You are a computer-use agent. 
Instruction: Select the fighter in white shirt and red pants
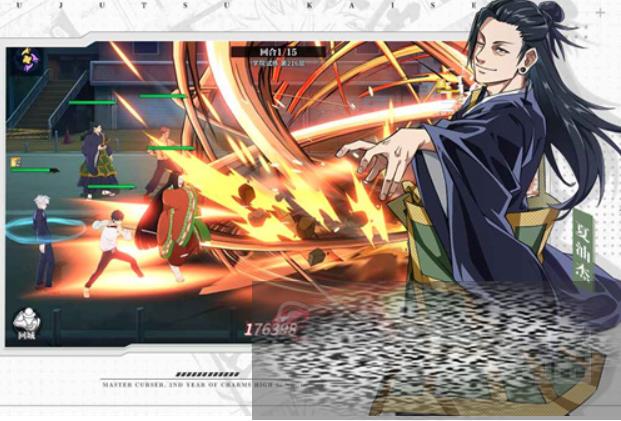pos(112,252)
